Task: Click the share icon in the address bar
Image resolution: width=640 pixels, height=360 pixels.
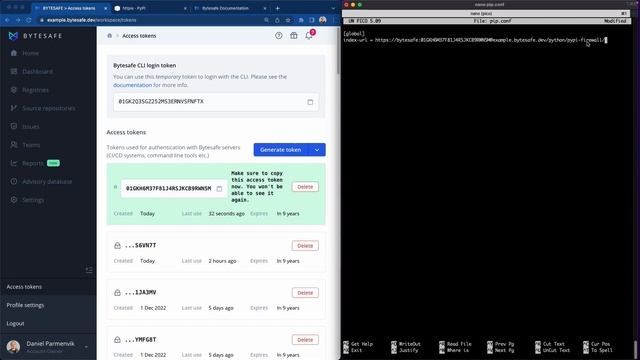Action: (277, 20)
